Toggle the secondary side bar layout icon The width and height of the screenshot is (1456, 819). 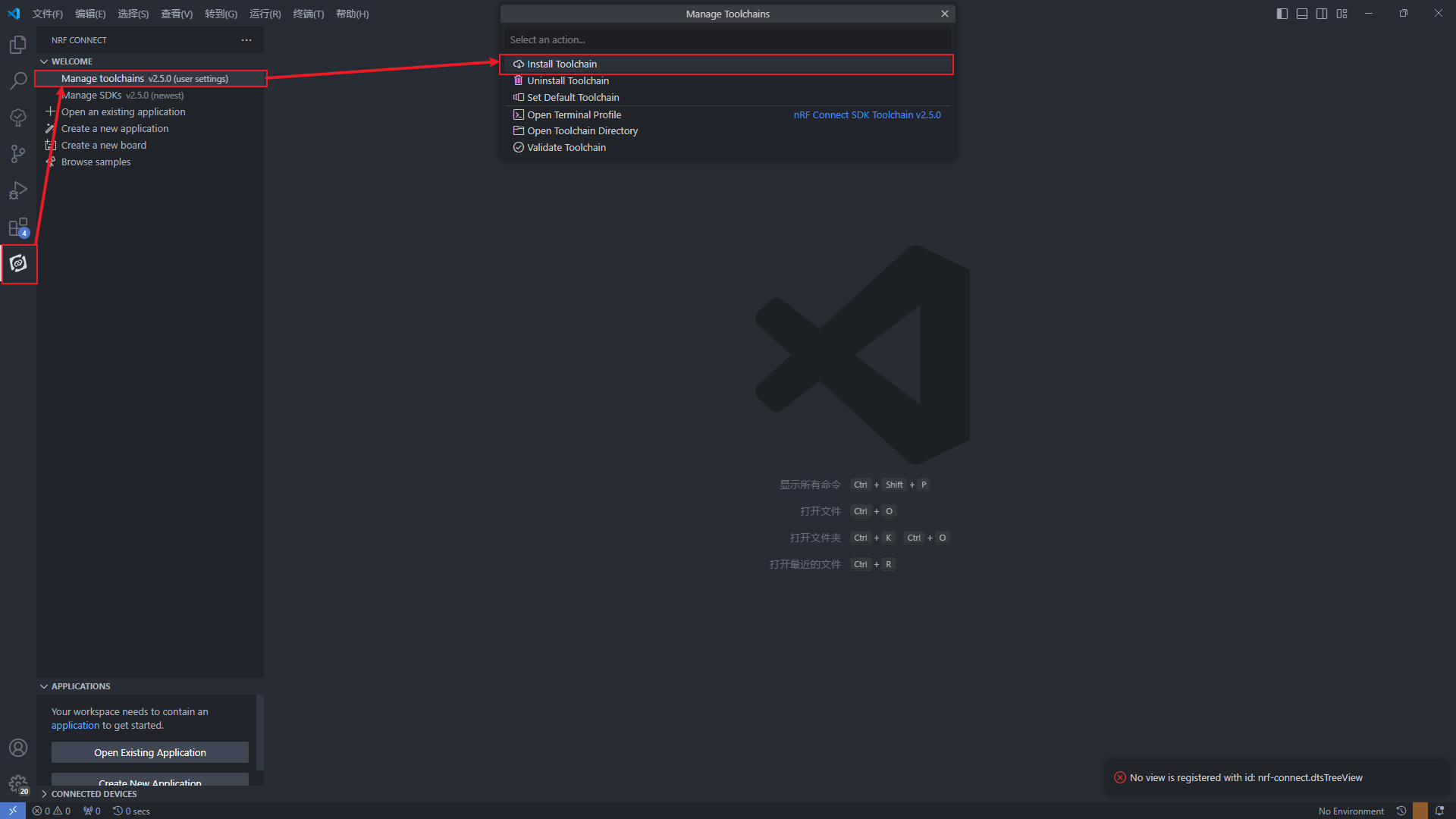point(1322,14)
